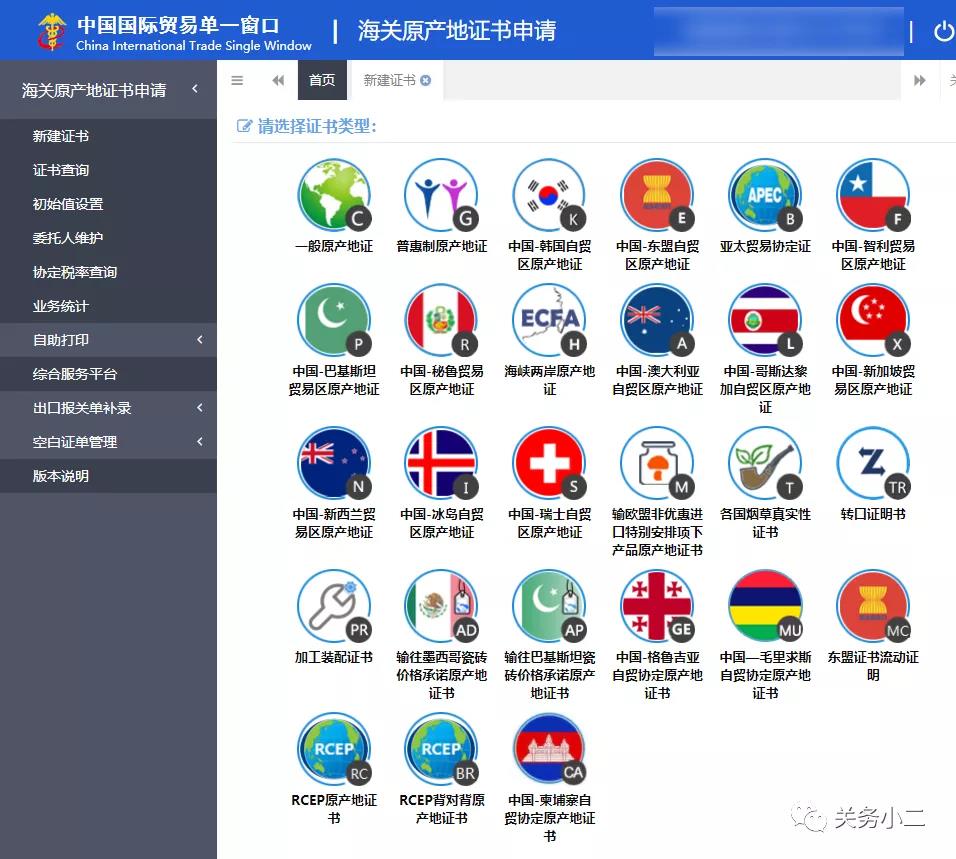956x859 pixels.
Task: Open the 一般原产地证 certificate application
Action: [334, 195]
